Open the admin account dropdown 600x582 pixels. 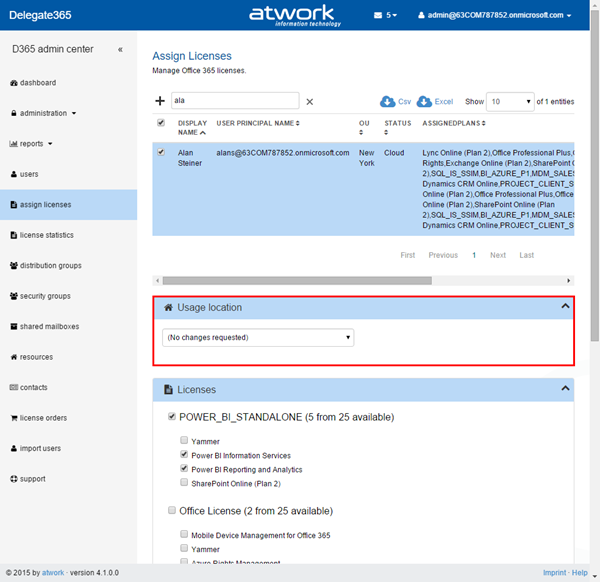tap(495, 15)
